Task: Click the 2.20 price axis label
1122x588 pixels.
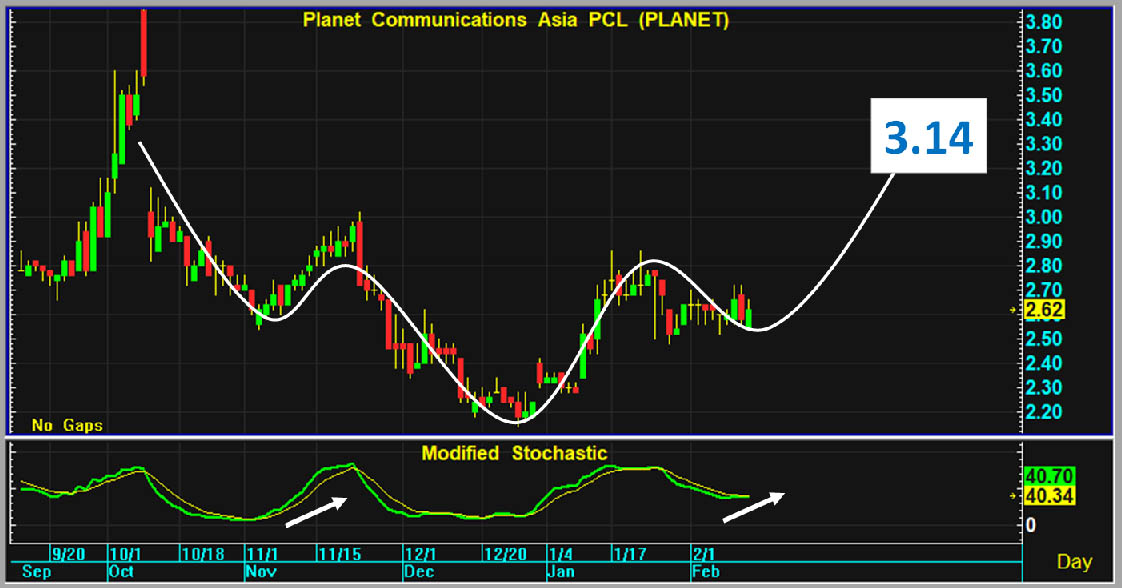Action: click(1043, 411)
